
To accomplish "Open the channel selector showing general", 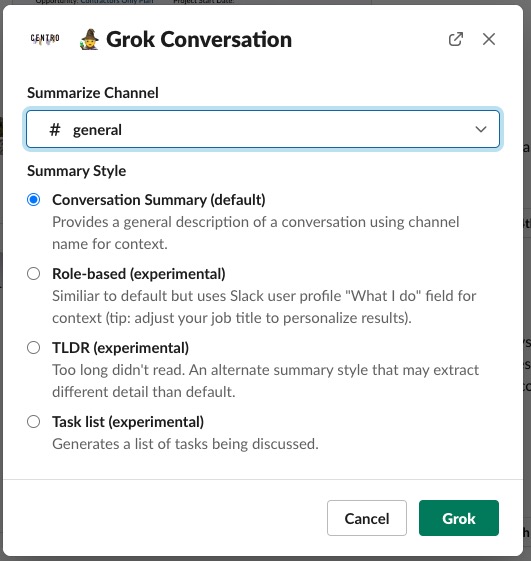I will (x=263, y=129).
